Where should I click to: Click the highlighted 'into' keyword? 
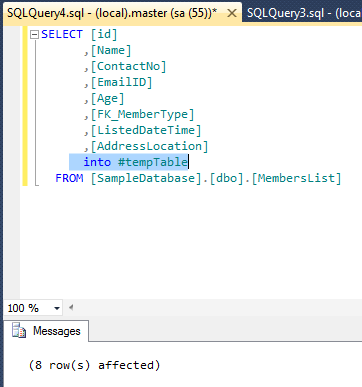click(x=97, y=162)
